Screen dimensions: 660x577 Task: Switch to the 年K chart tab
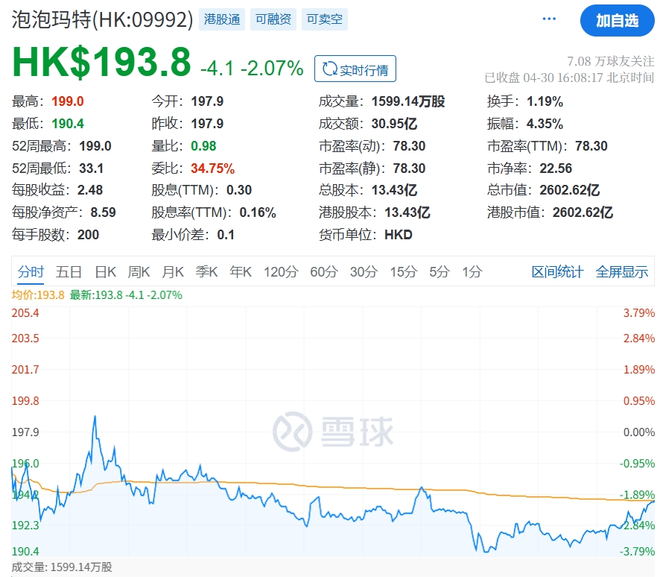point(241,271)
